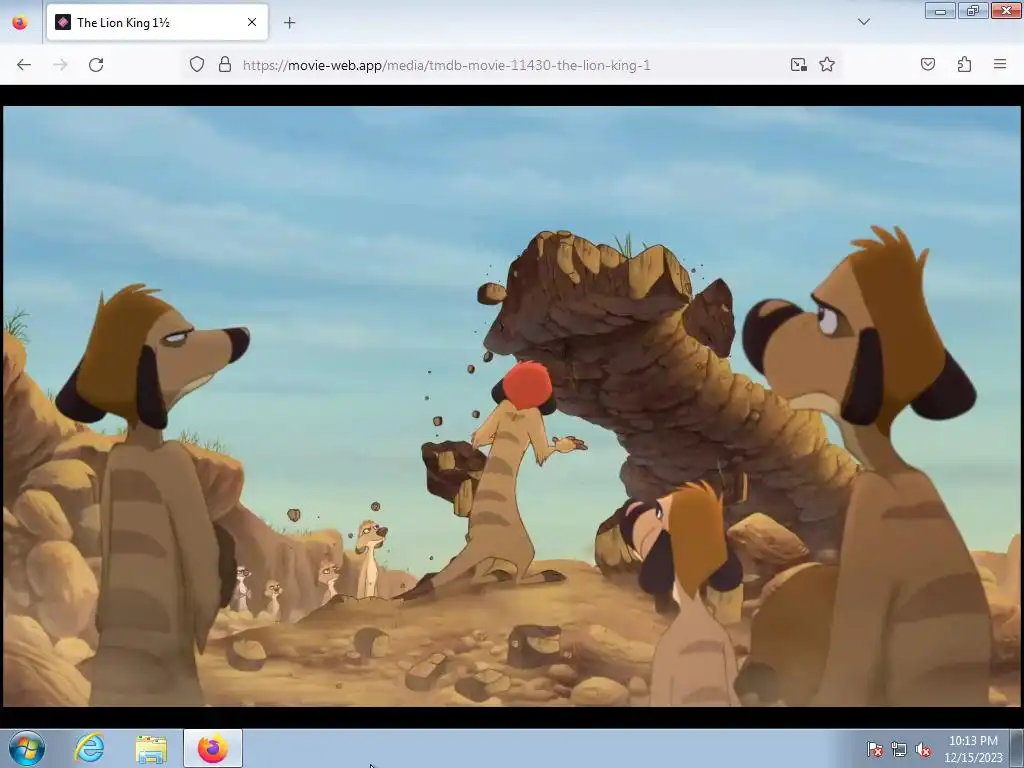Open a new tab
1024x768 pixels.
289,23
